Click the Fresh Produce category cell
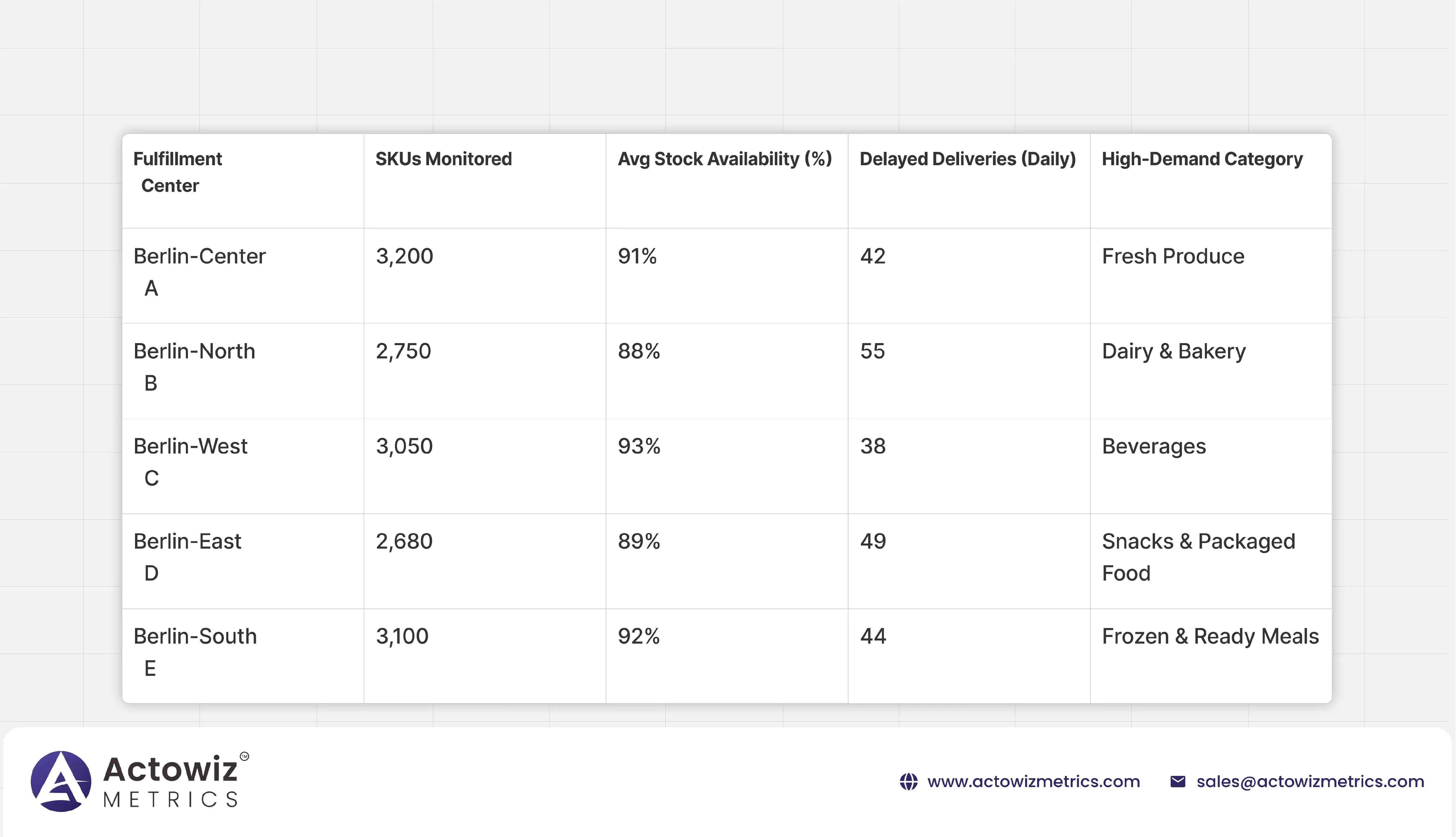The height and width of the screenshot is (837, 1456). point(1173,256)
